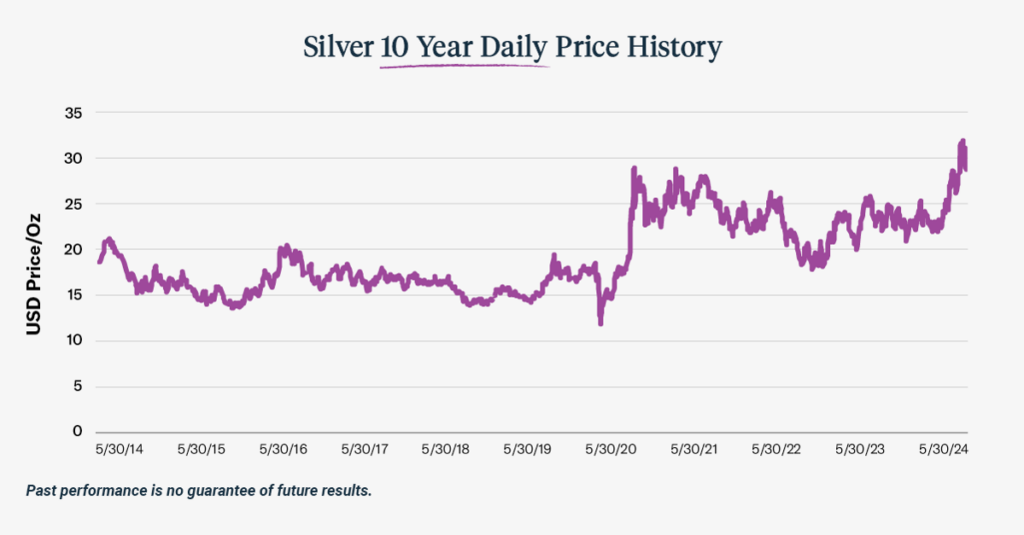Image resolution: width=1024 pixels, height=535 pixels.
Task: Click the 30 value on the y-axis
Action: click(x=72, y=159)
